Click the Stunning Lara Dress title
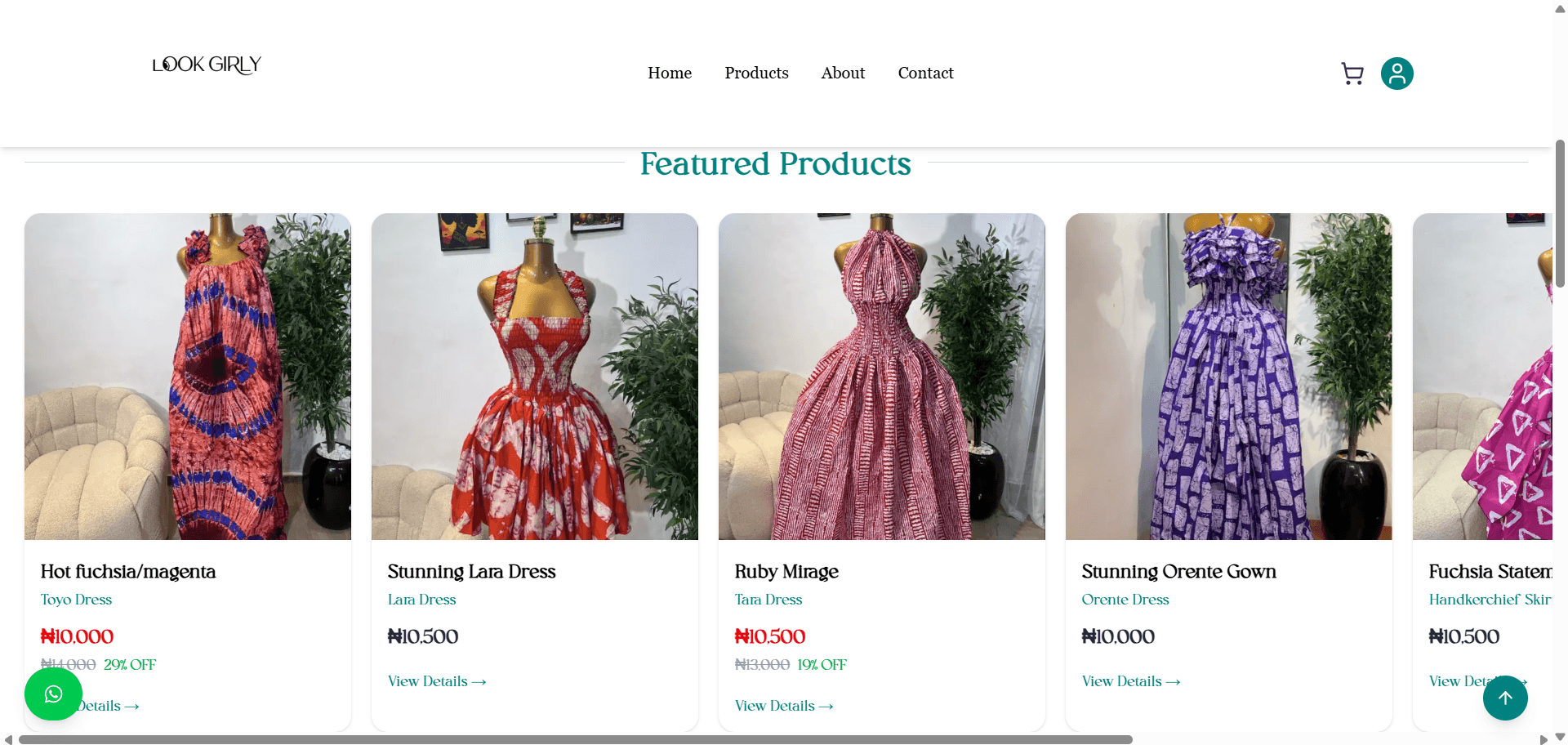Viewport: 1568px width, 745px height. [472, 572]
